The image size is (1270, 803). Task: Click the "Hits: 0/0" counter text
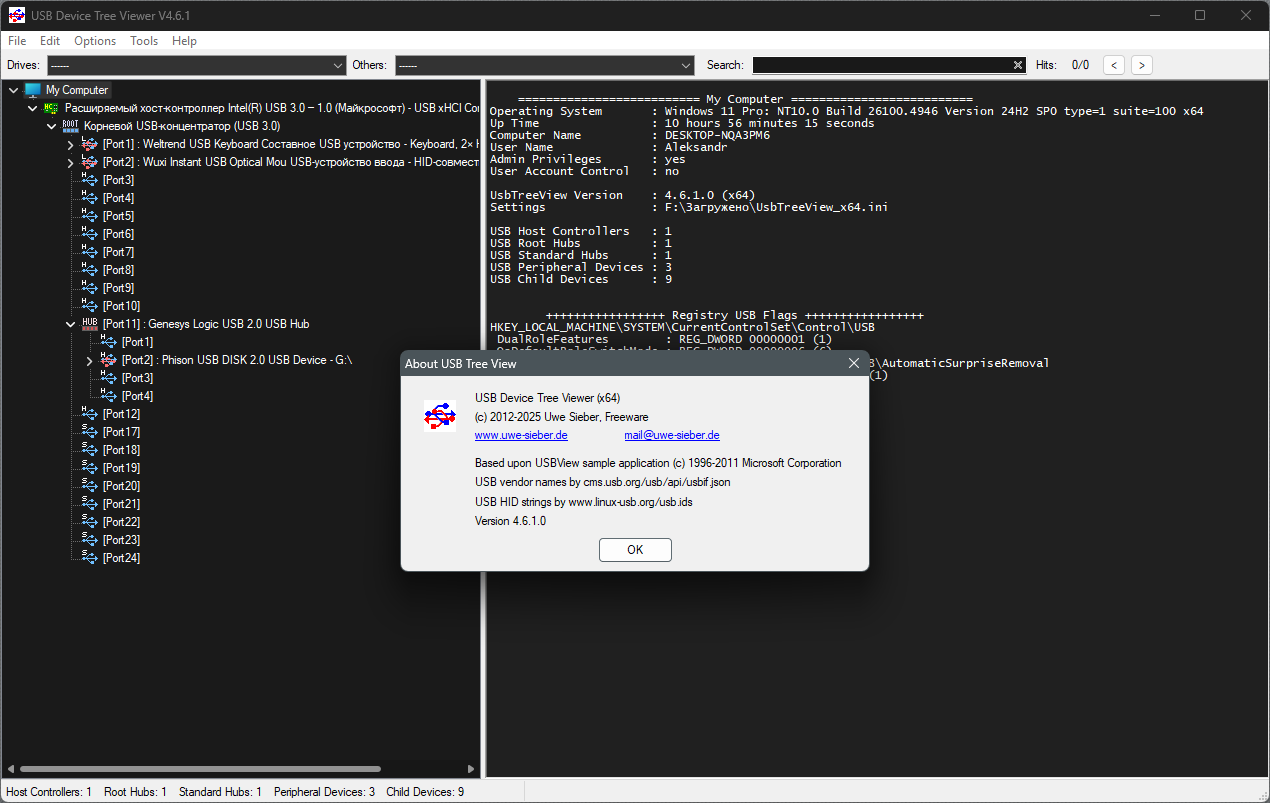1062,65
